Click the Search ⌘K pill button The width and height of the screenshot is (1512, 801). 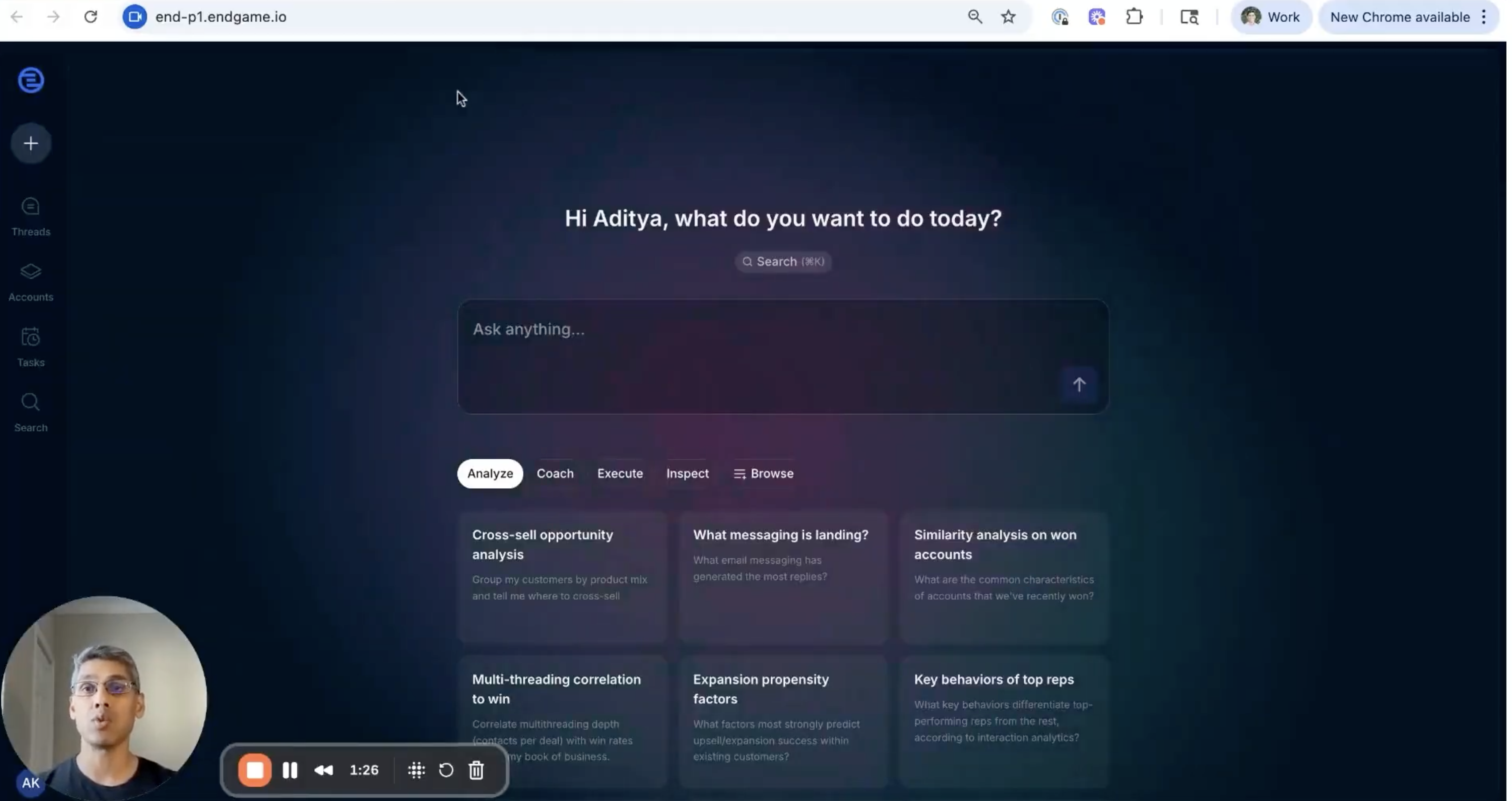(782, 262)
